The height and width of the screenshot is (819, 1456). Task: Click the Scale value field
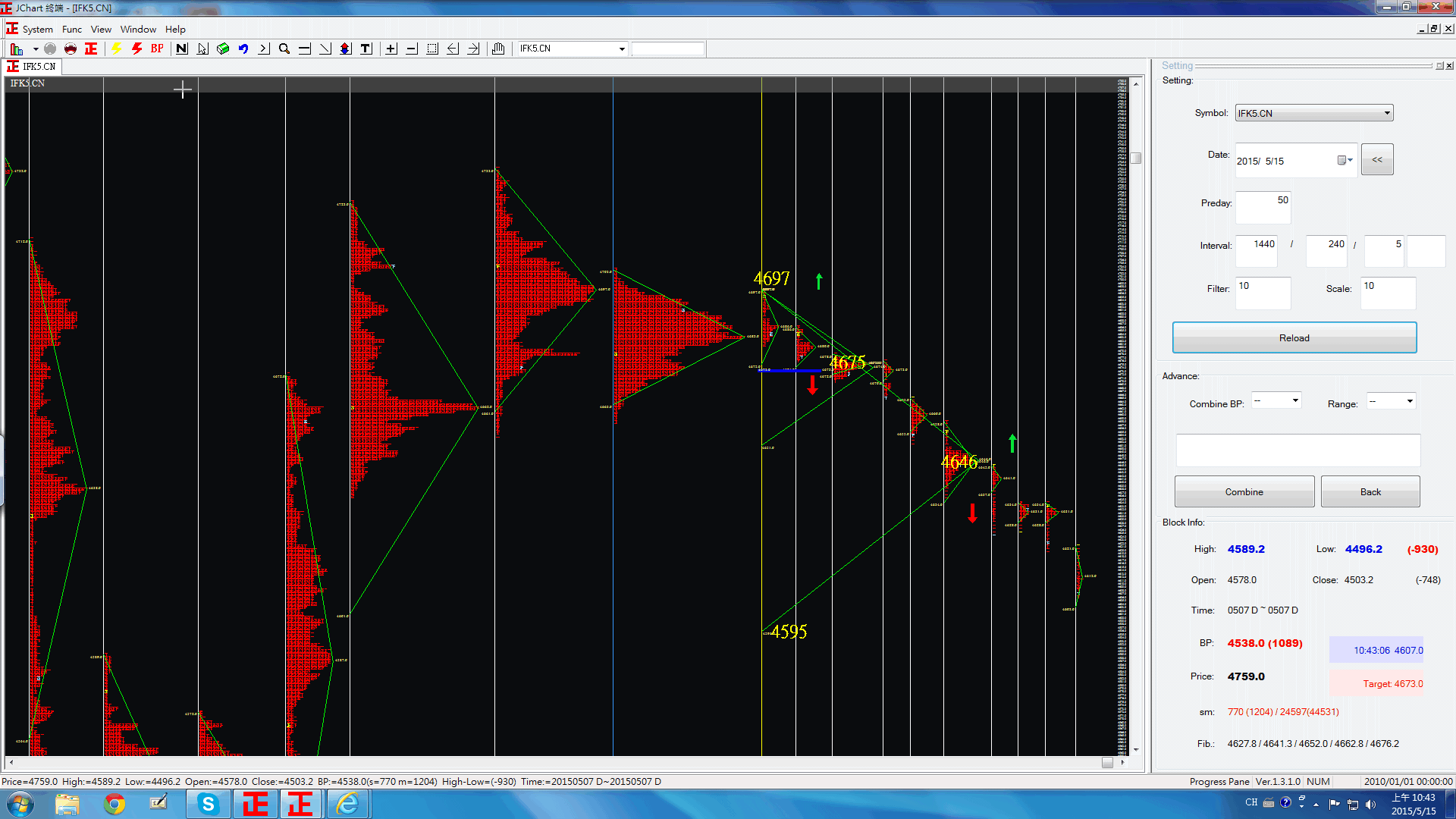(1388, 293)
